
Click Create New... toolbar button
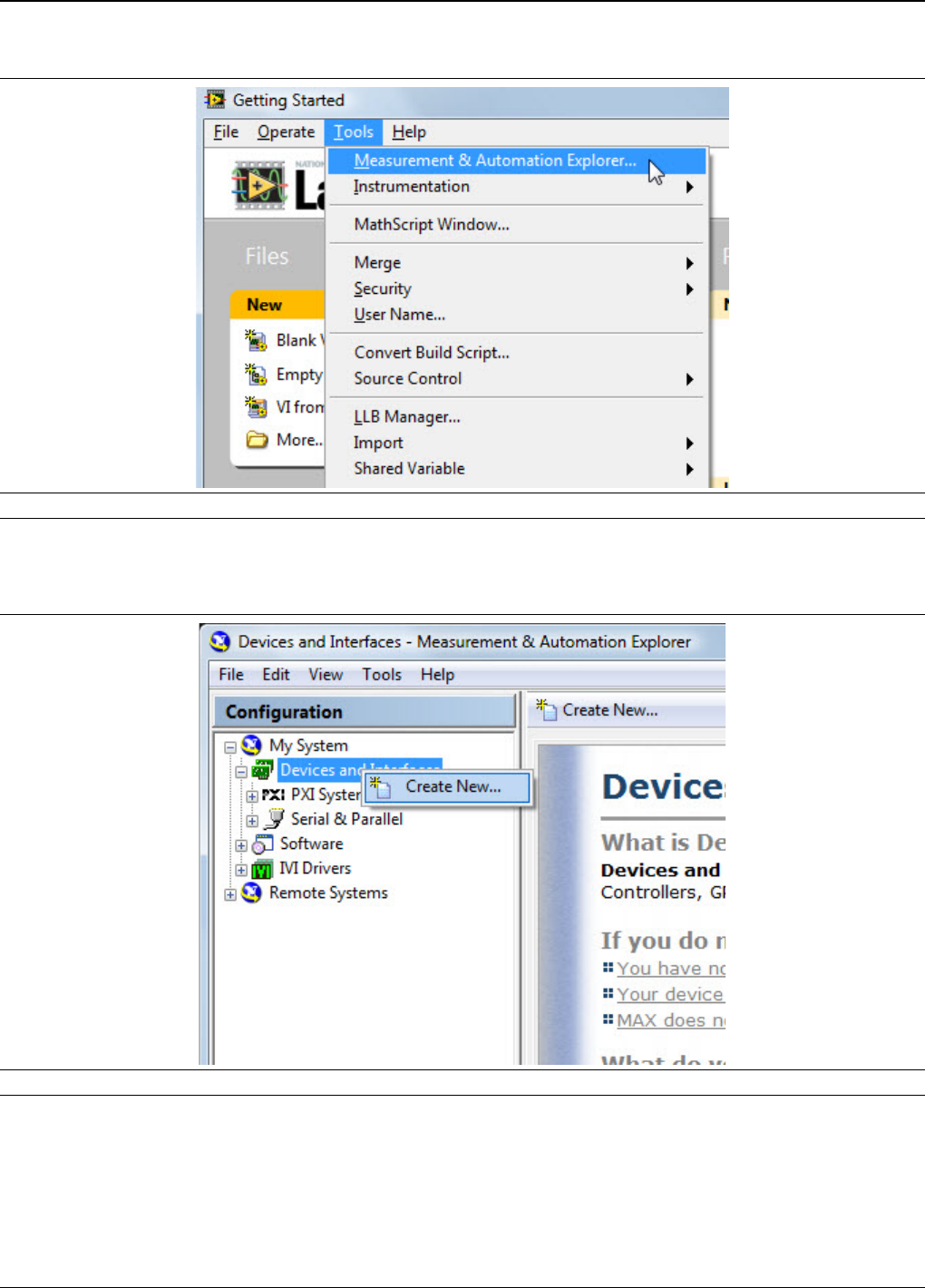point(597,710)
